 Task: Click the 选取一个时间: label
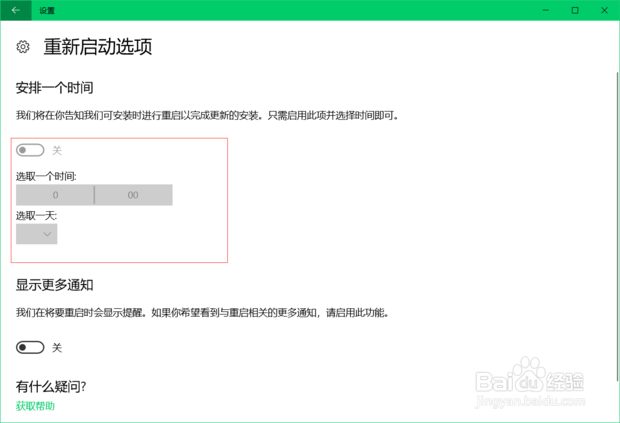pyautogui.click(x=46, y=176)
